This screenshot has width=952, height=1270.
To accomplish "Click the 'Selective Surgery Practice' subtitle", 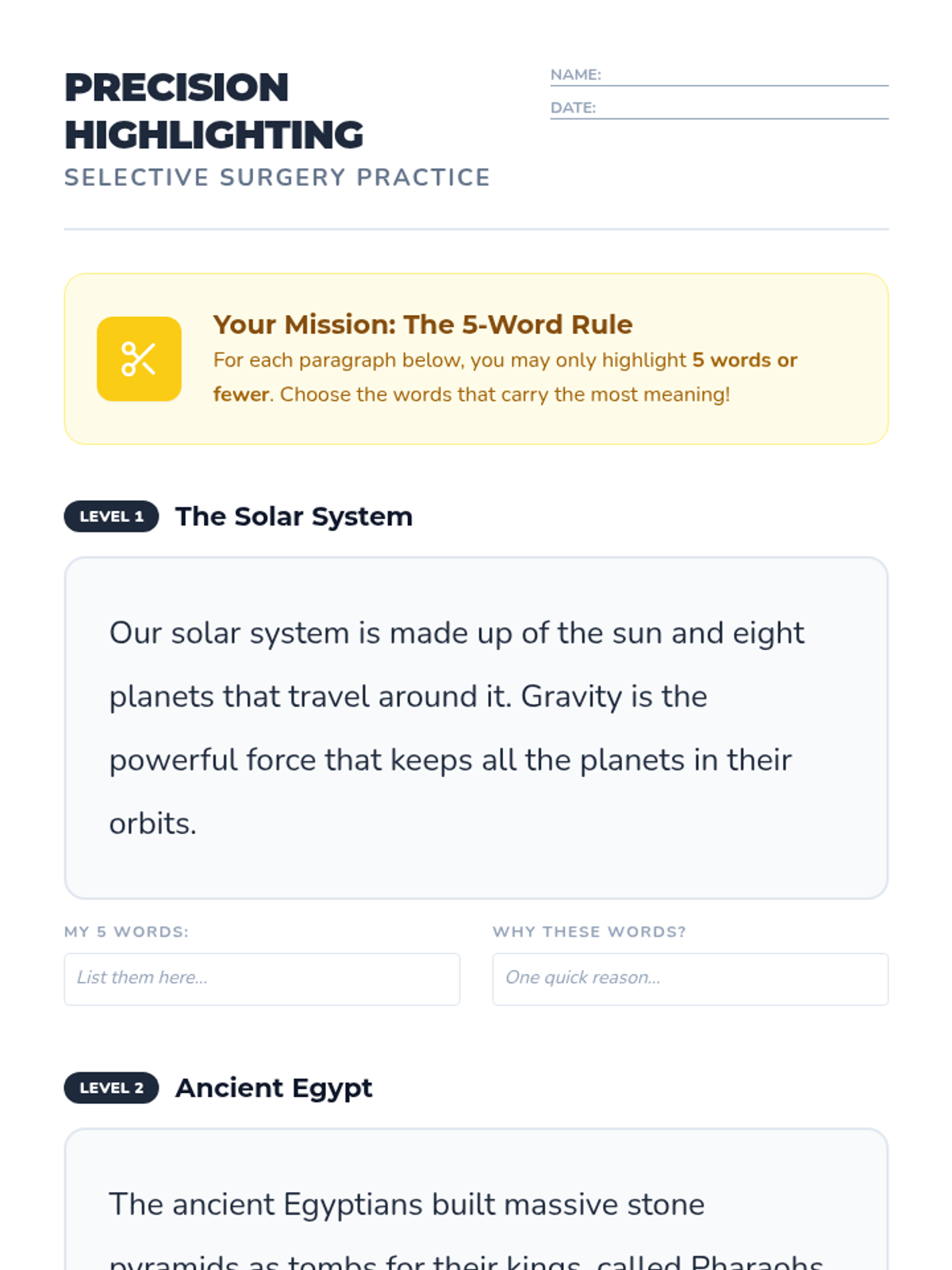I will coord(277,177).
